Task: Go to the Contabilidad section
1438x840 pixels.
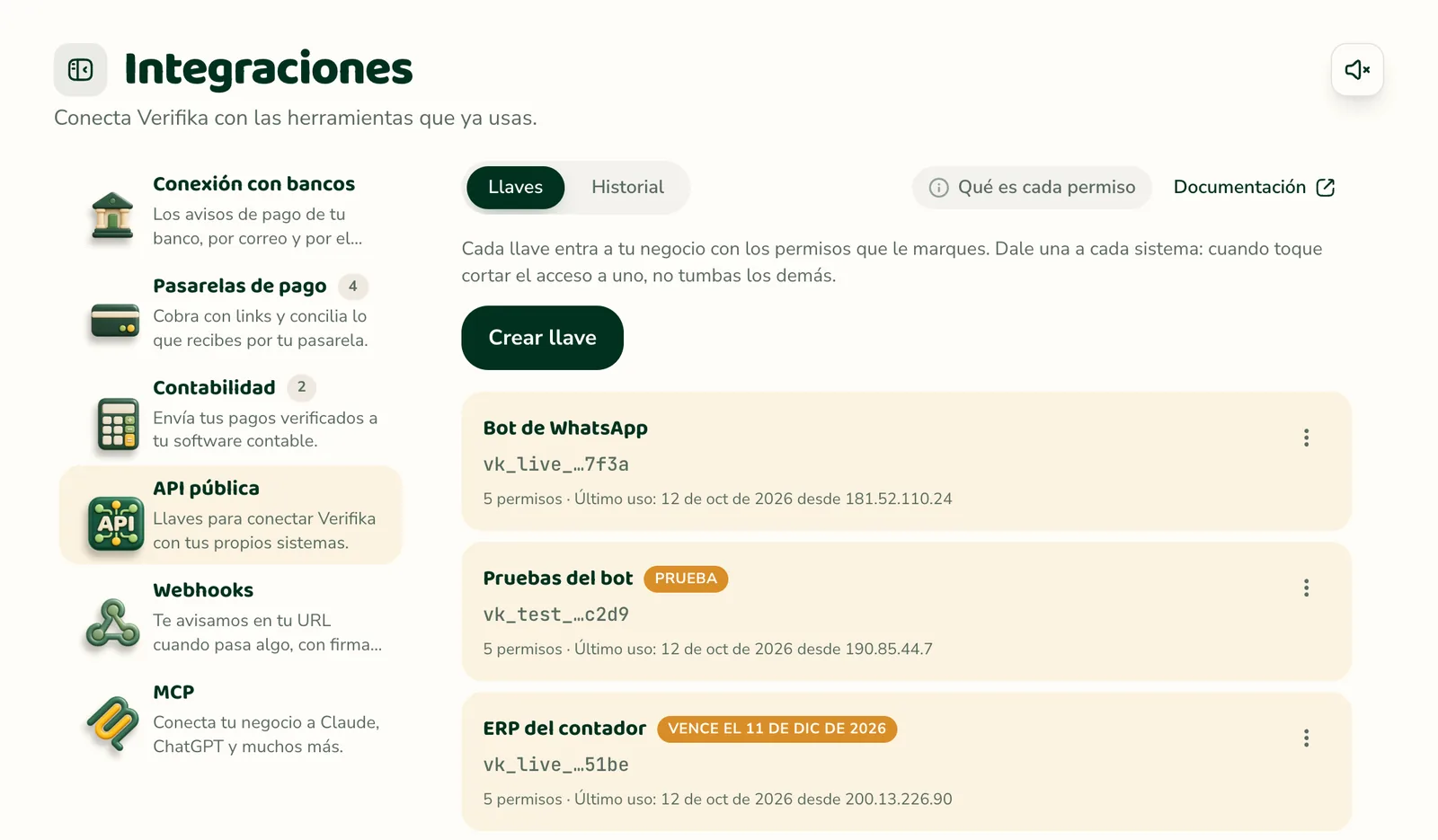Action: pyautogui.click(x=231, y=414)
